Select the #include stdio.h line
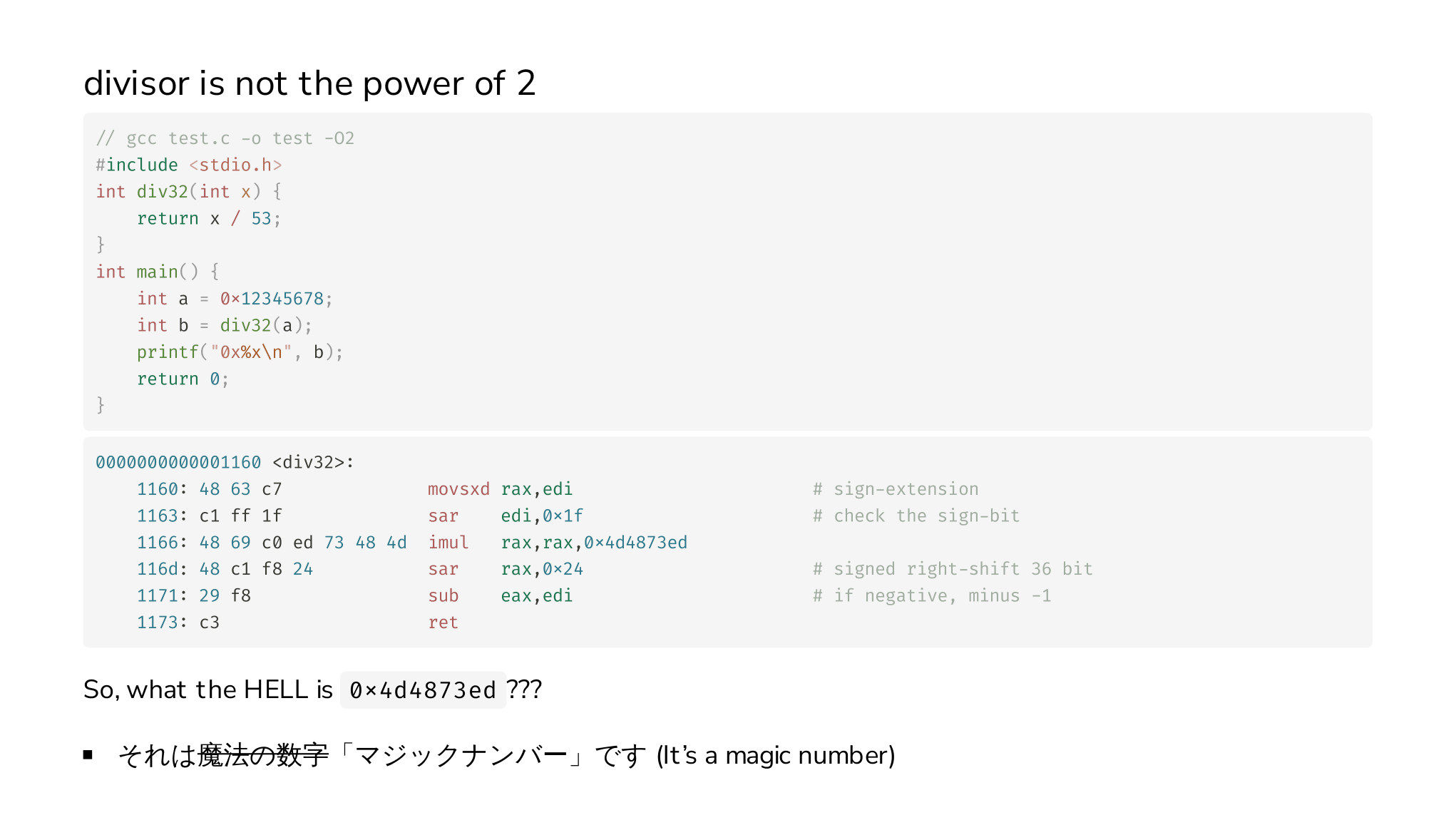1456x820 pixels. click(x=189, y=165)
